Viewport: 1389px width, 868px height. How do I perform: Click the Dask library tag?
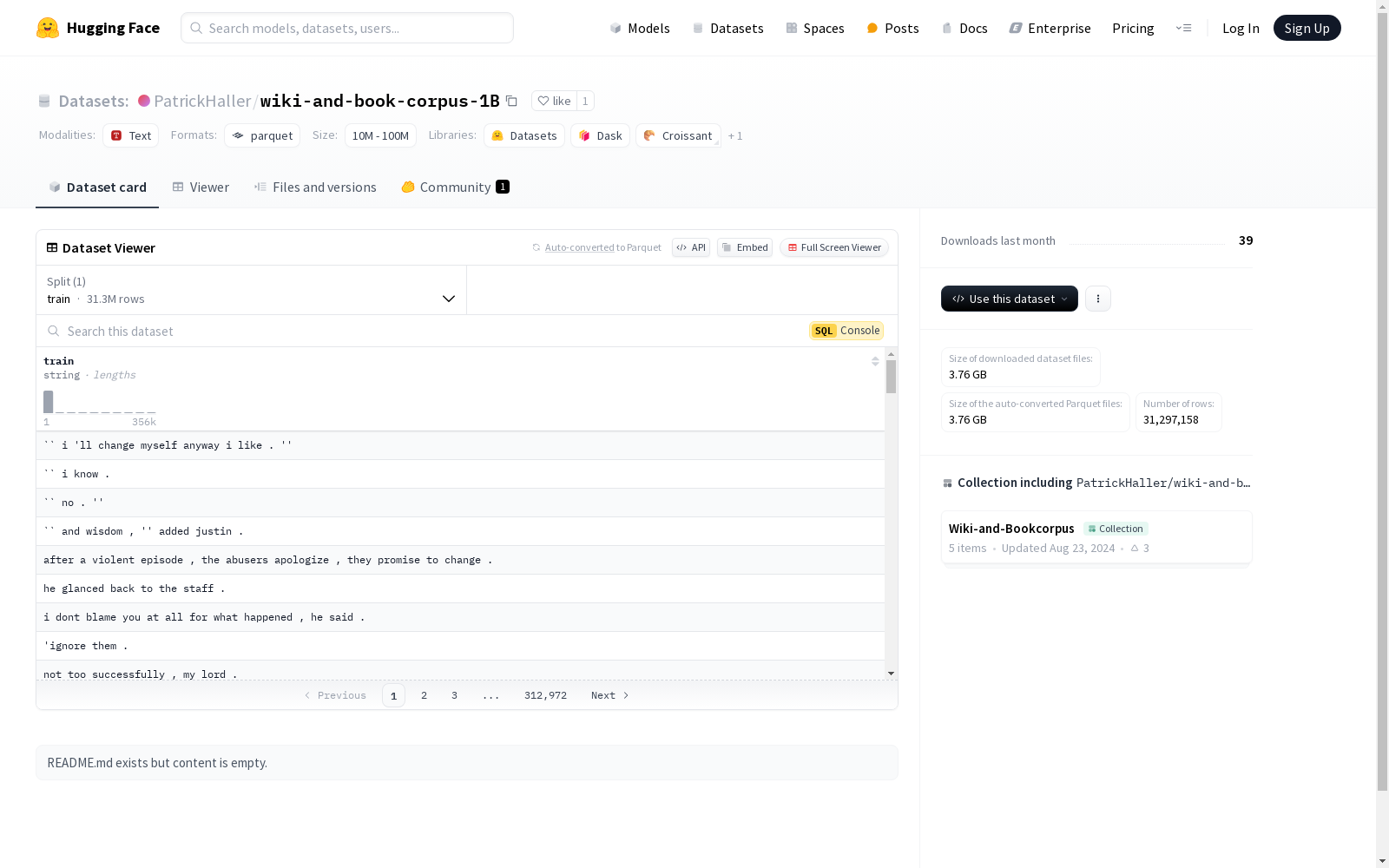(600, 135)
